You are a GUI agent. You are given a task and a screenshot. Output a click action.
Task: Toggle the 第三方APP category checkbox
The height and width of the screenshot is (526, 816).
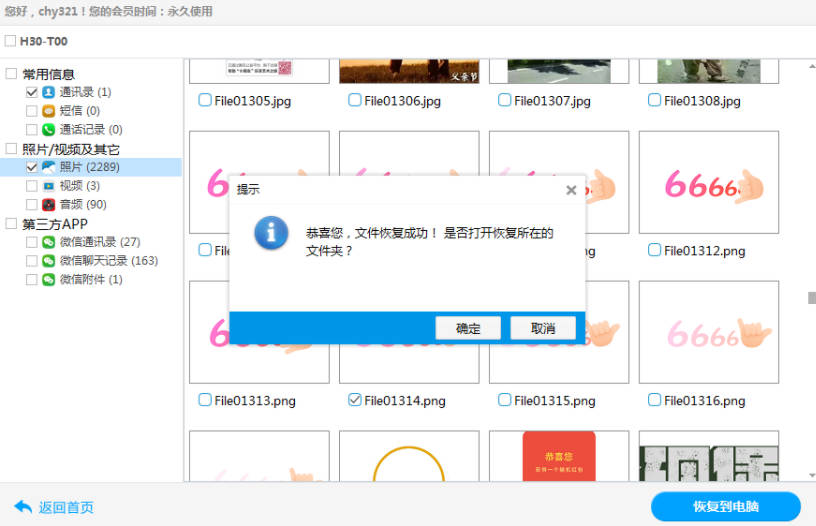11,223
